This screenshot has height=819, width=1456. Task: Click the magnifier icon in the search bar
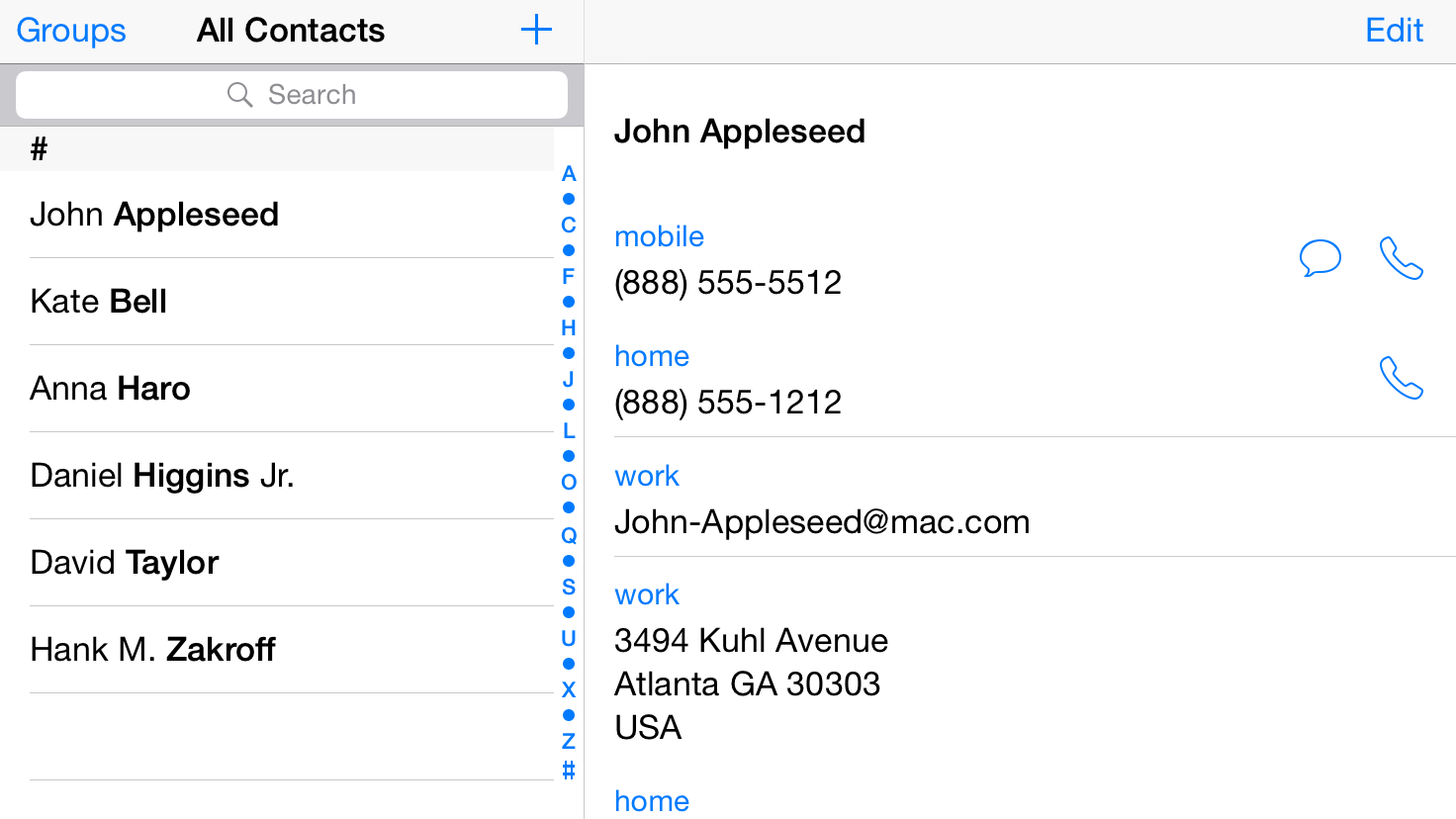240,94
